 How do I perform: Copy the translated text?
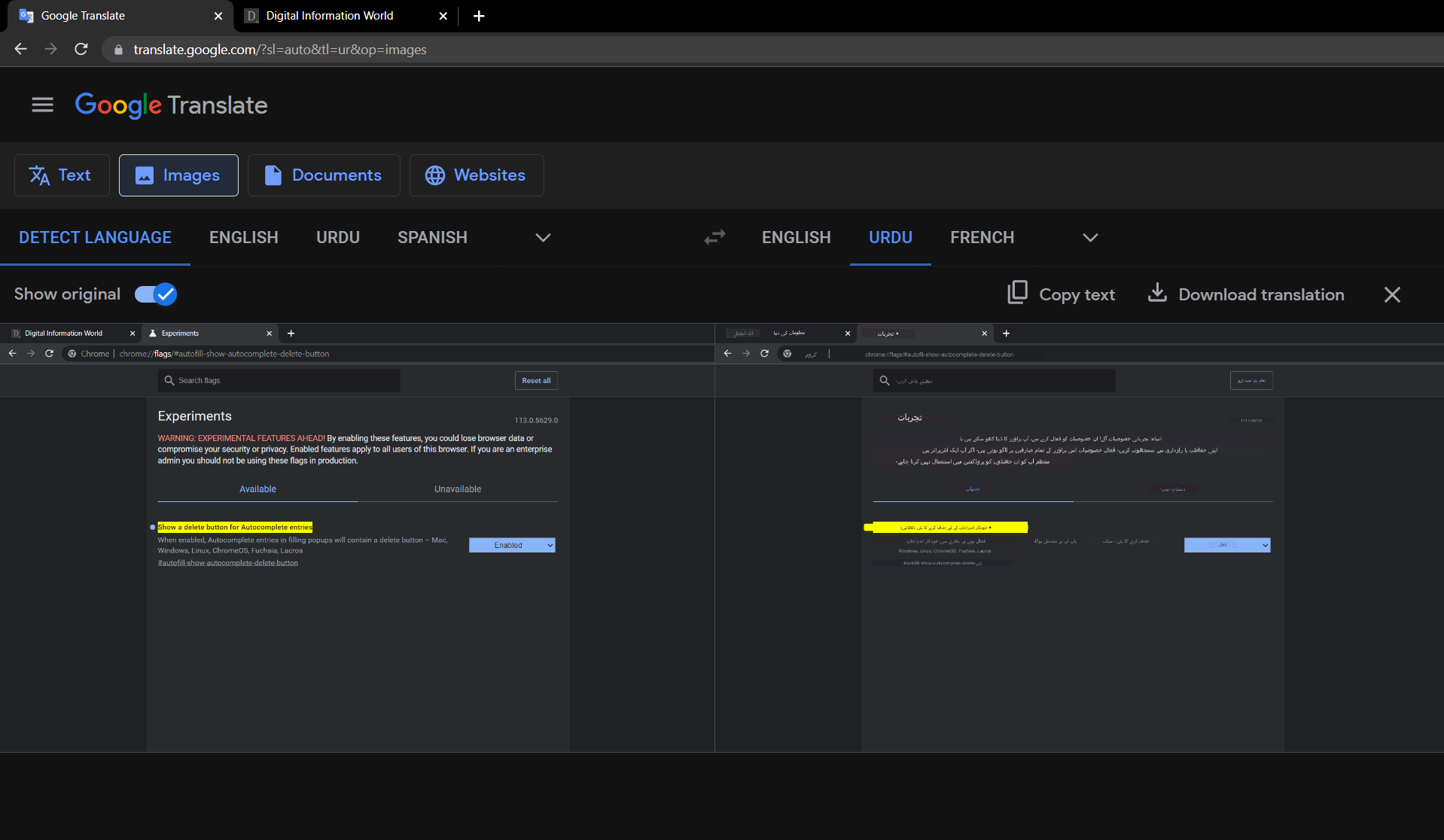pyautogui.click(x=1062, y=294)
